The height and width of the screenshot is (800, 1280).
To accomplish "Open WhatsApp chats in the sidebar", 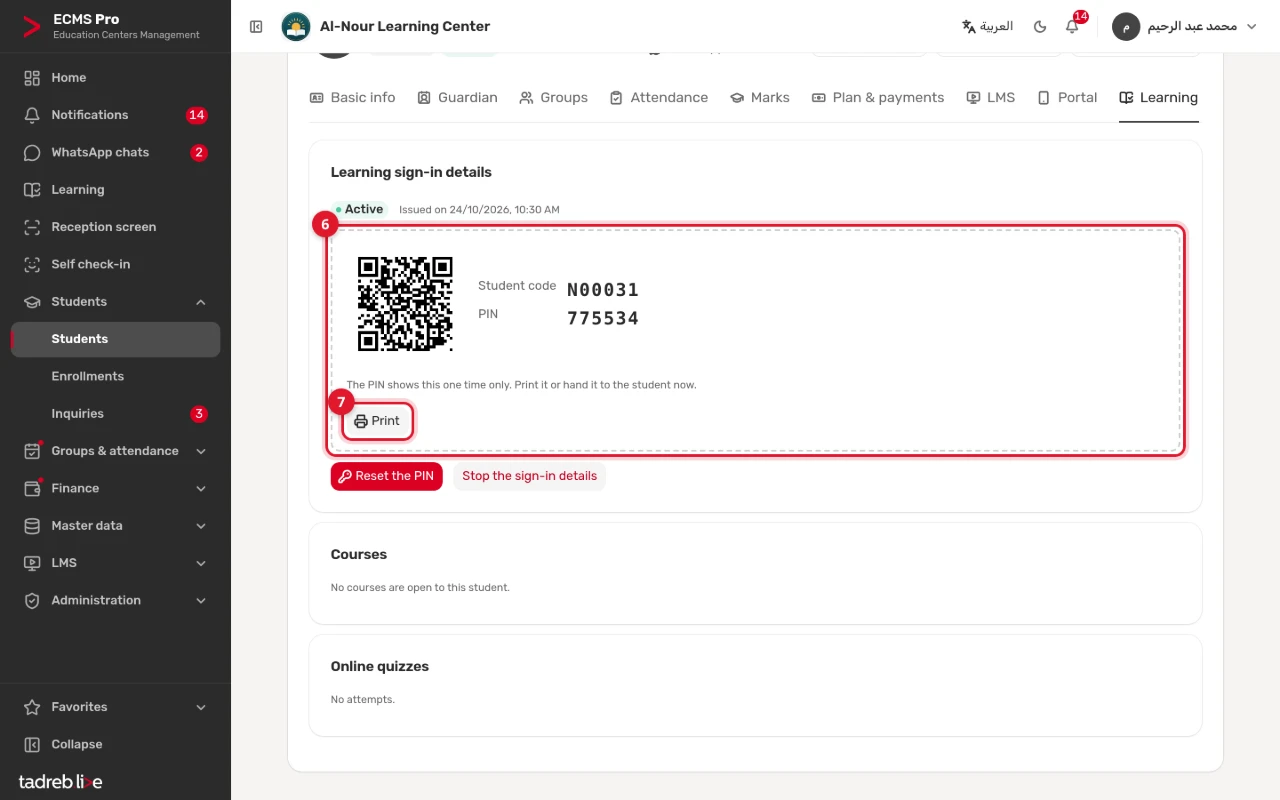I will pyautogui.click(x=116, y=153).
